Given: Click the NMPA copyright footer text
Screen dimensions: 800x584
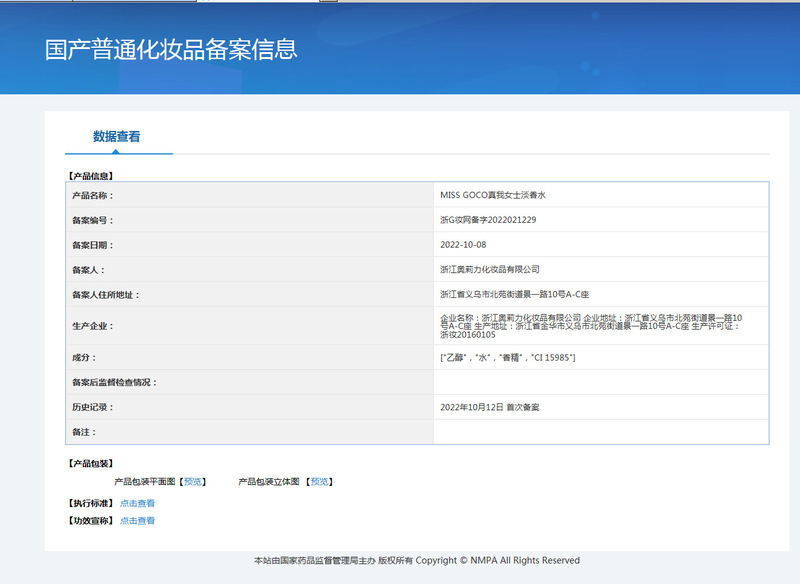Looking at the screenshot, I should pyautogui.click(x=417, y=561).
